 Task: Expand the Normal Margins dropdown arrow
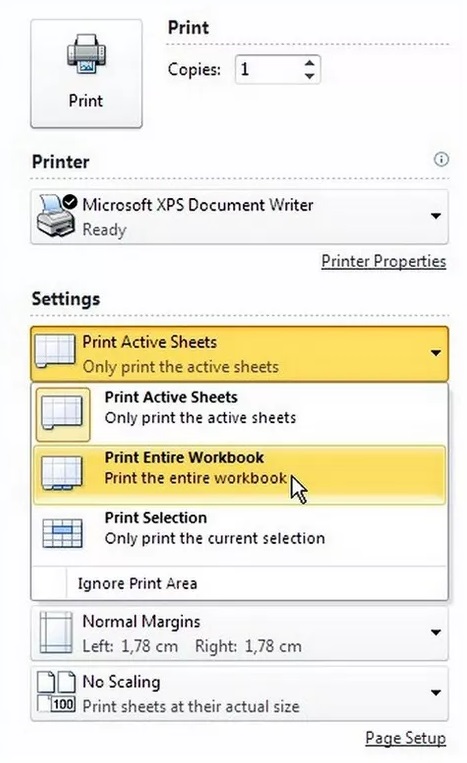click(436, 633)
